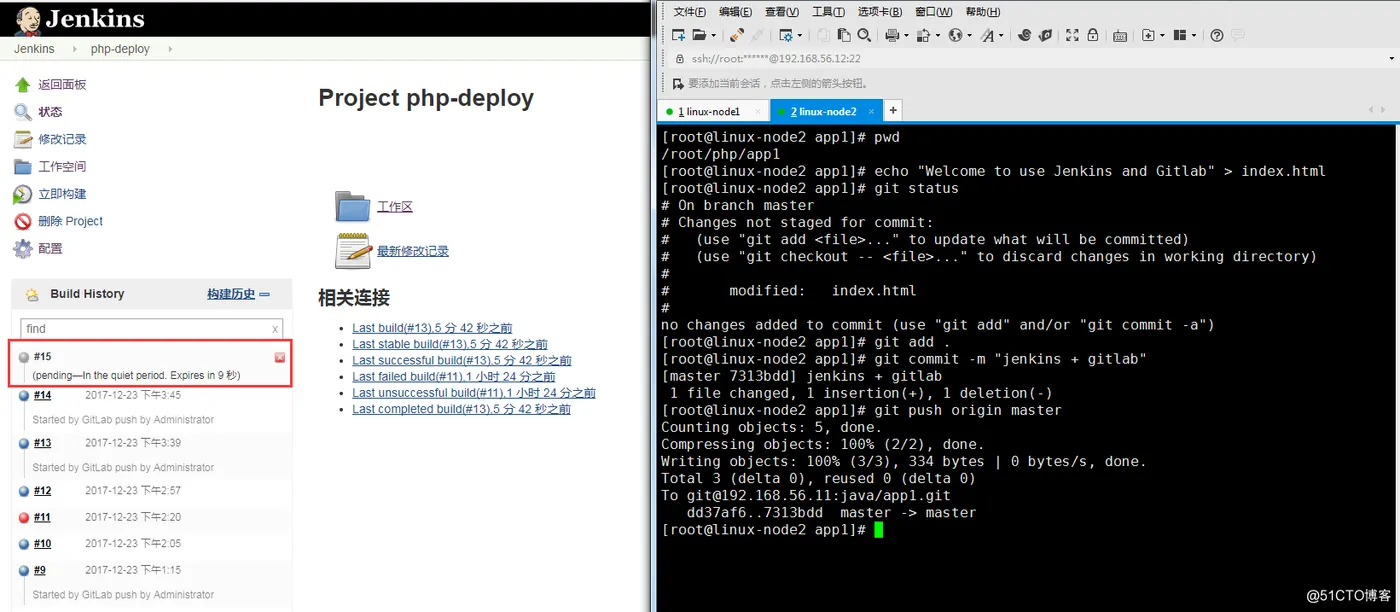
Task: Open the 选项卡(B) menu in Xshell
Action: click(x=880, y=12)
